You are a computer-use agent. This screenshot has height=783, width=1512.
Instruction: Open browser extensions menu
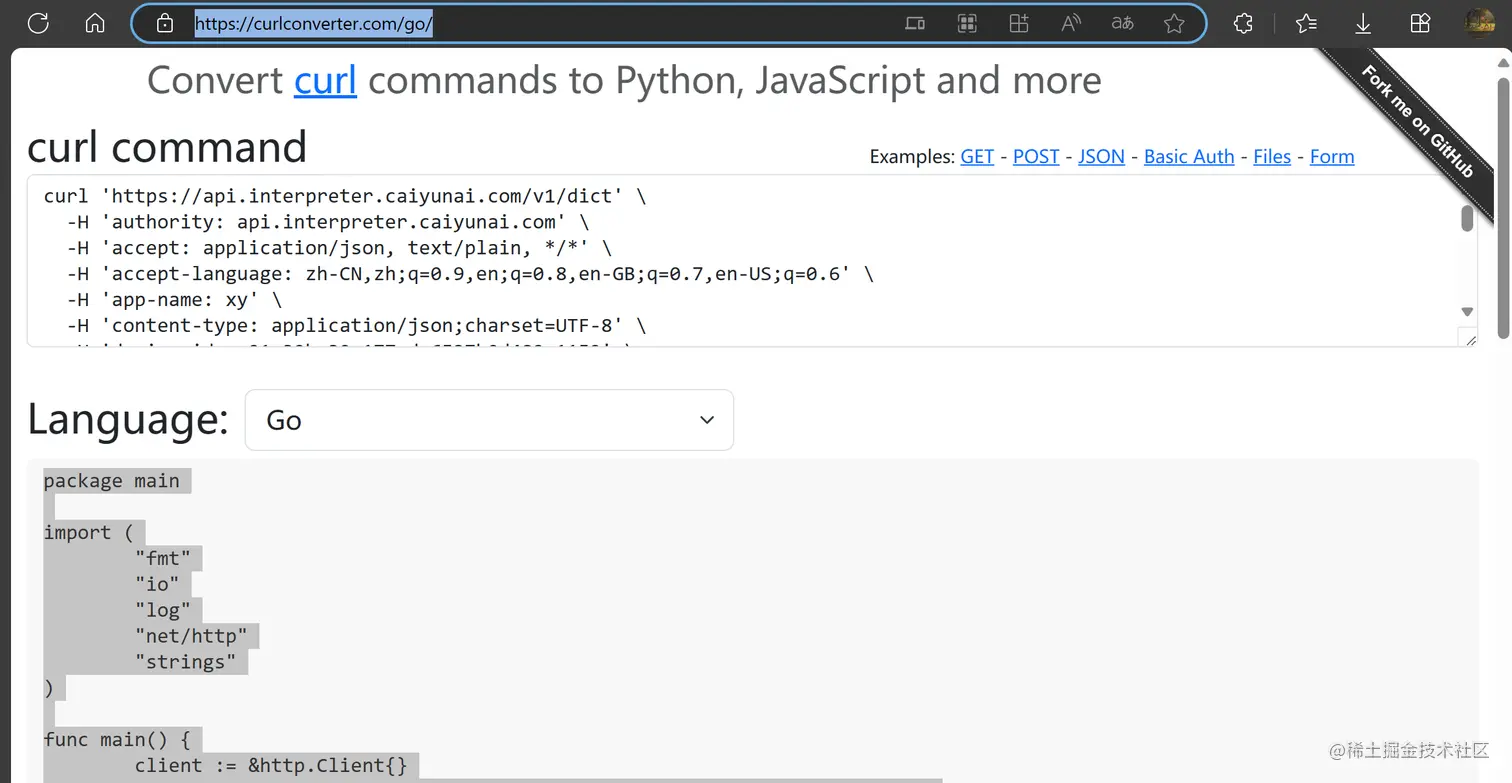click(x=1243, y=23)
